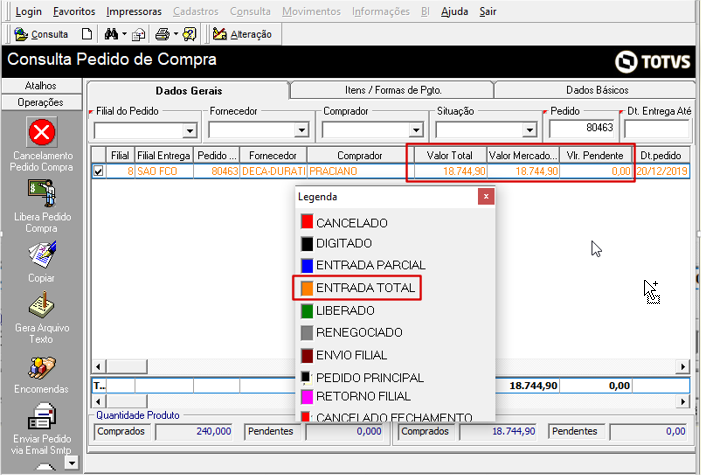Click the red CANCELADO color swatch
Screen dimensions: 701x475
point(307,221)
